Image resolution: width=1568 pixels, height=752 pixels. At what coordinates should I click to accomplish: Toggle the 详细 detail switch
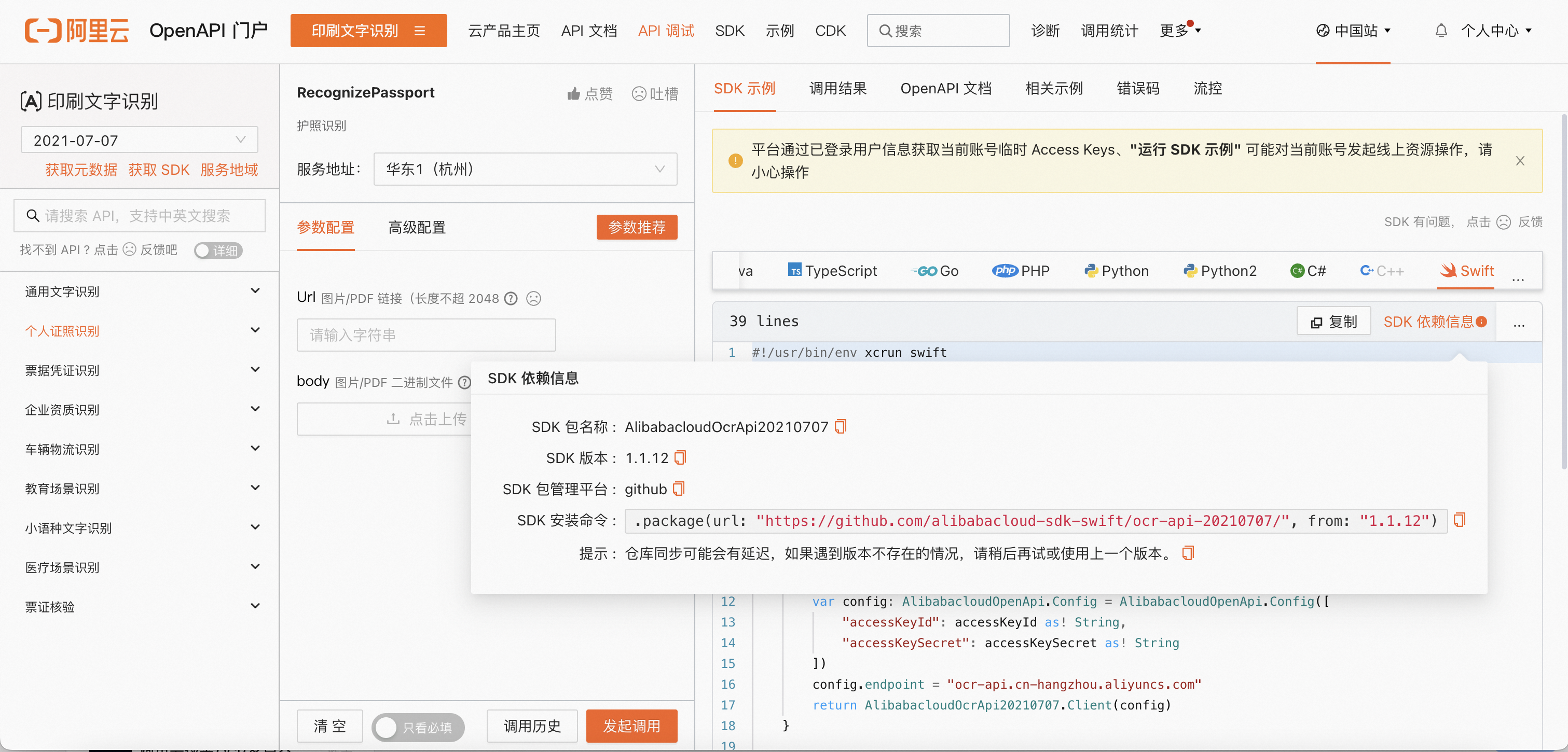218,250
